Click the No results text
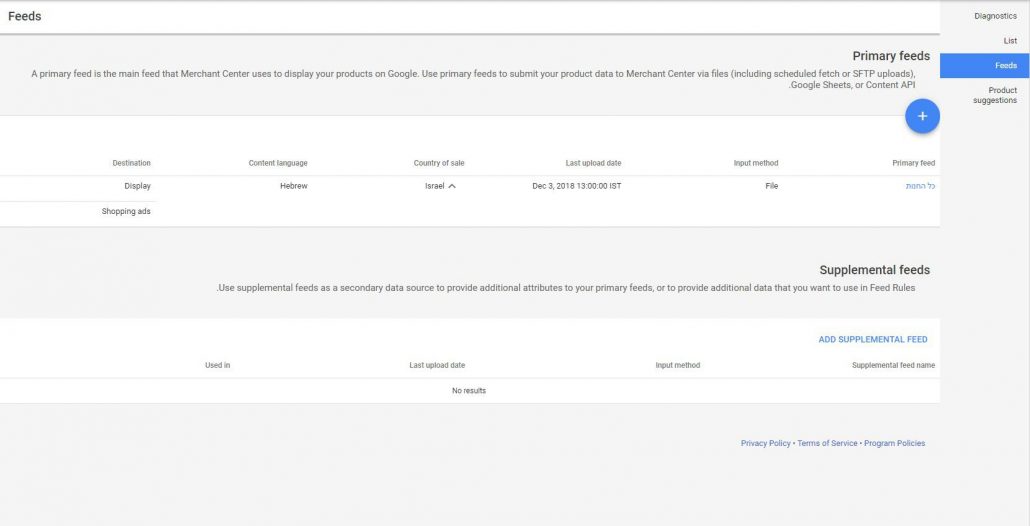Viewport: 1030px width, 526px height. (469, 391)
